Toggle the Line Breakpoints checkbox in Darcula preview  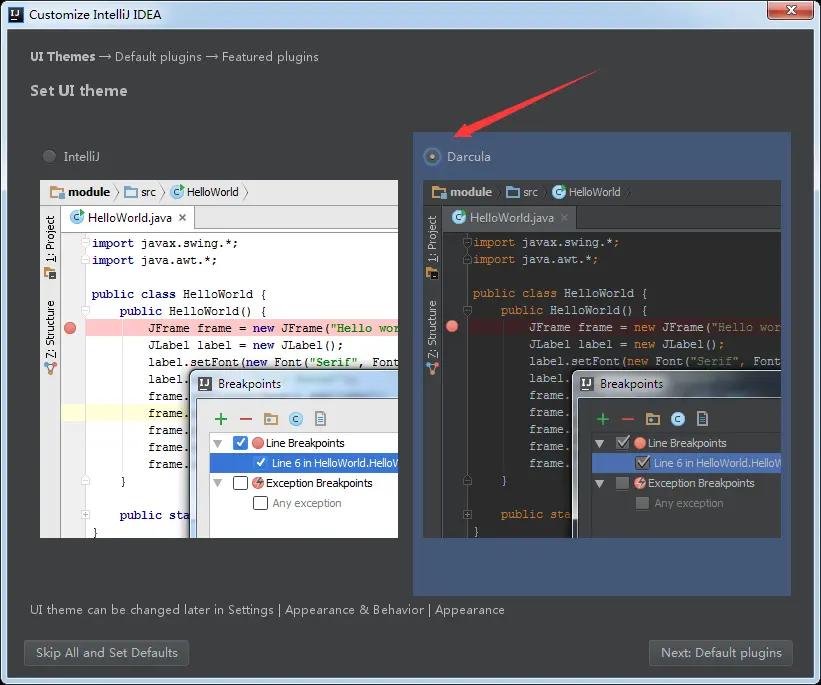623,443
